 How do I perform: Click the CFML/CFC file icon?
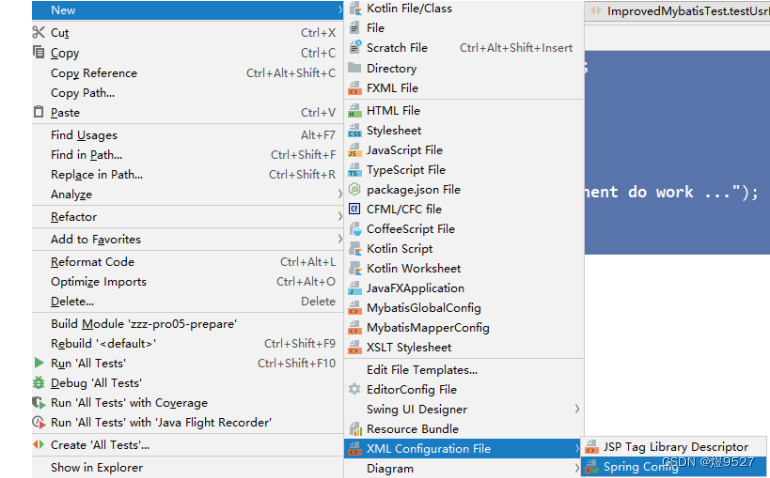coord(354,209)
